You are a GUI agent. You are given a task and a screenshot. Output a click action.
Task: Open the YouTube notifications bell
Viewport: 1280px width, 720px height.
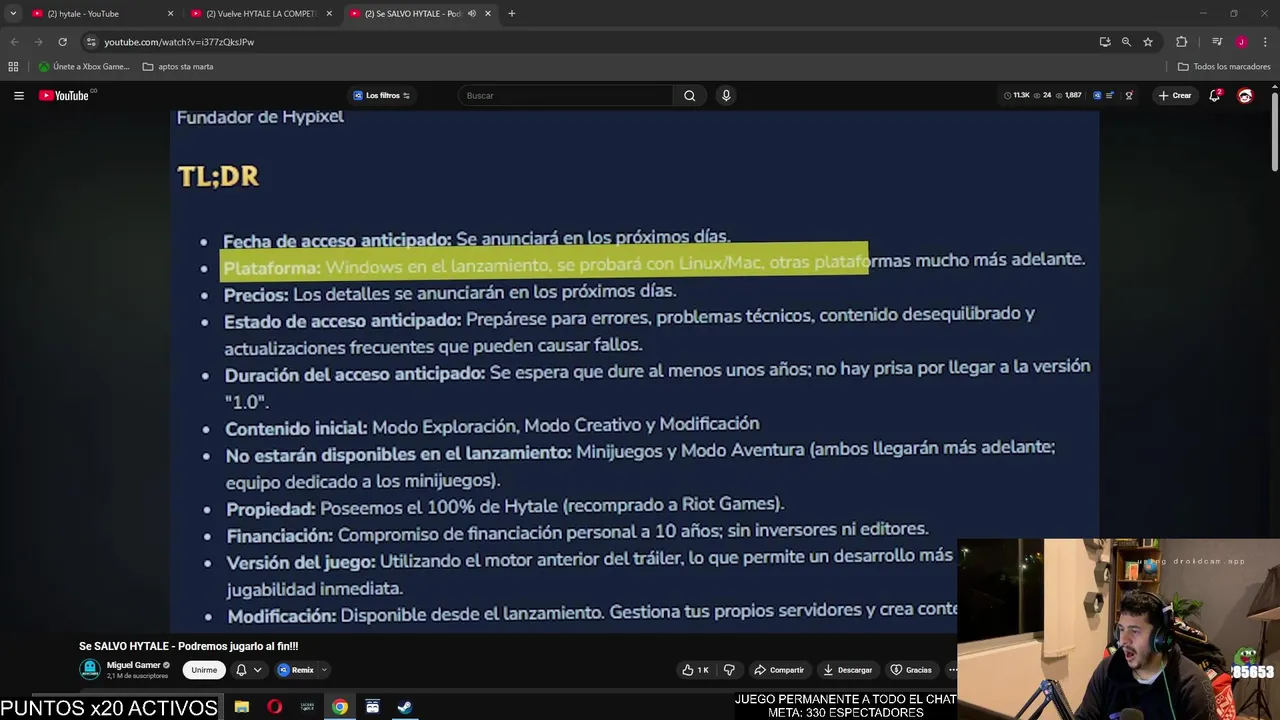pyautogui.click(x=1214, y=95)
